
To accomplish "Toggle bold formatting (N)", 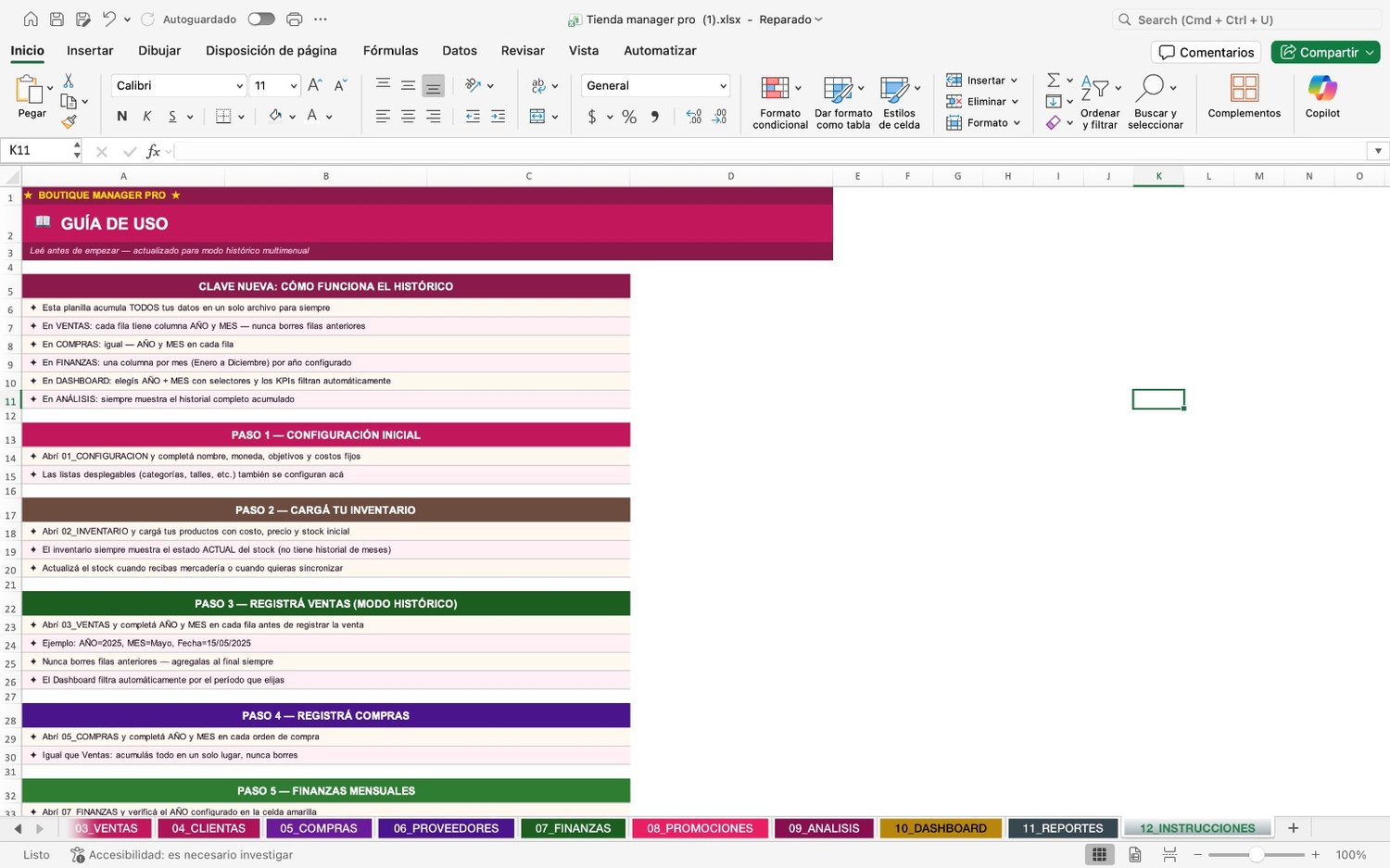I will coord(121,116).
